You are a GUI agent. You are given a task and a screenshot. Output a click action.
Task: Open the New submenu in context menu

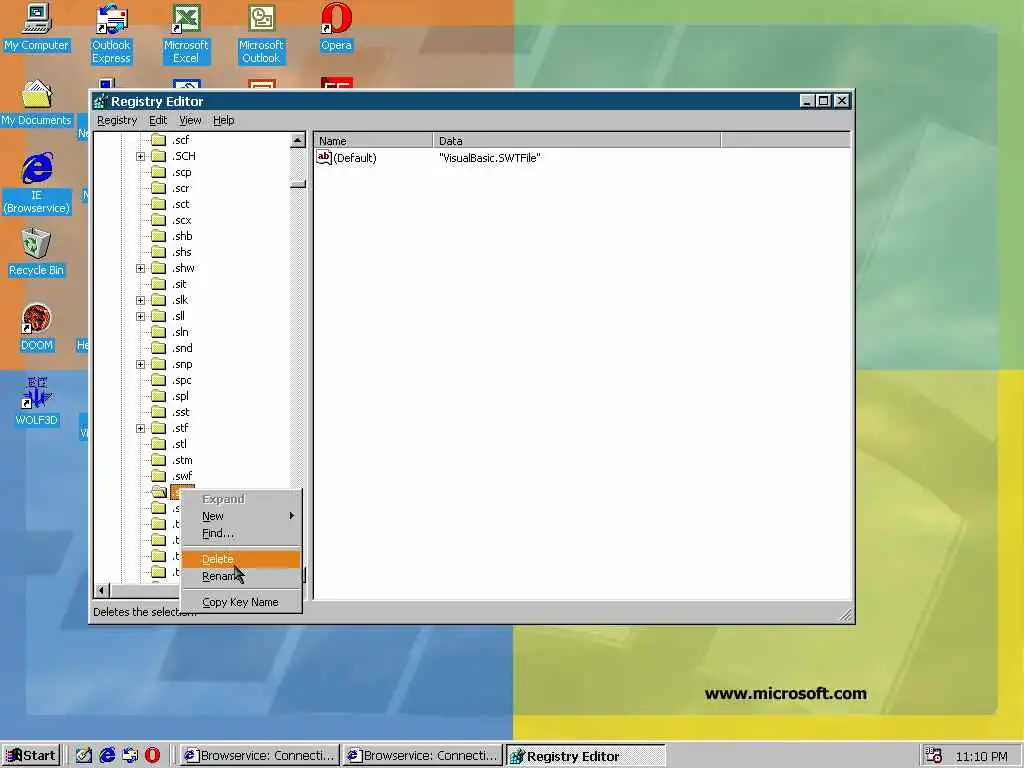pyautogui.click(x=241, y=516)
